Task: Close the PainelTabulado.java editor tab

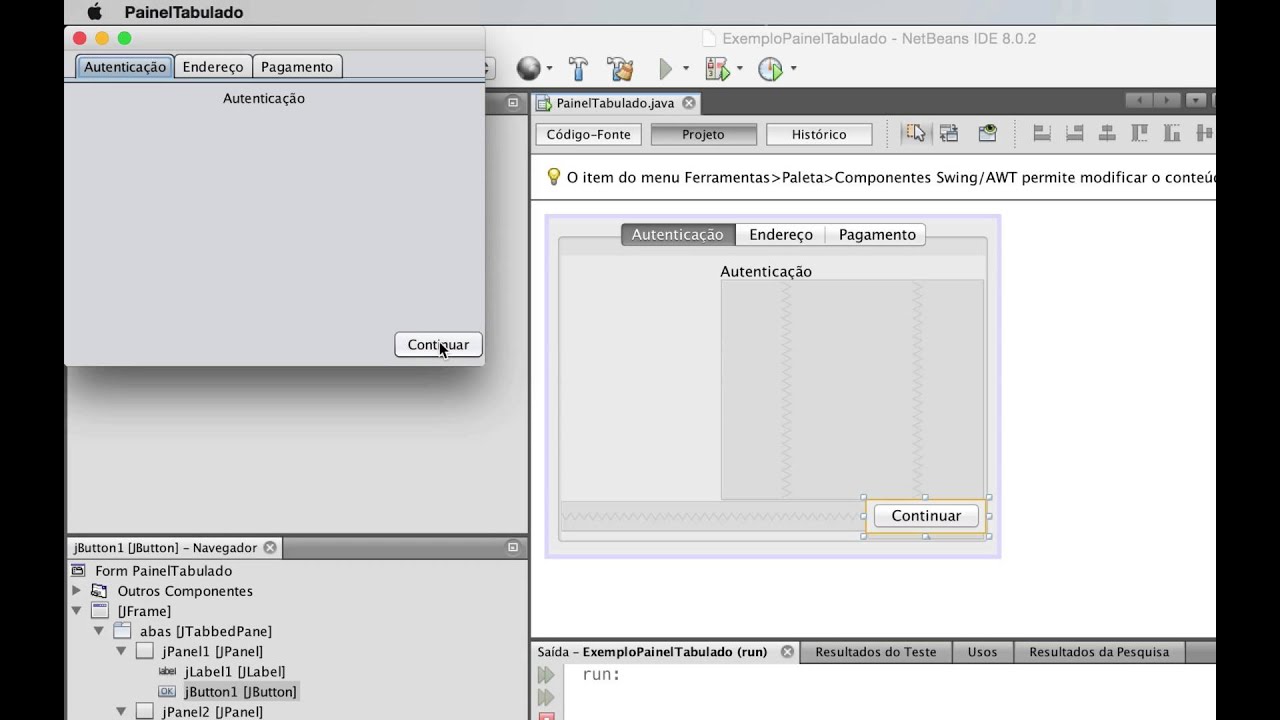Action: tap(689, 103)
